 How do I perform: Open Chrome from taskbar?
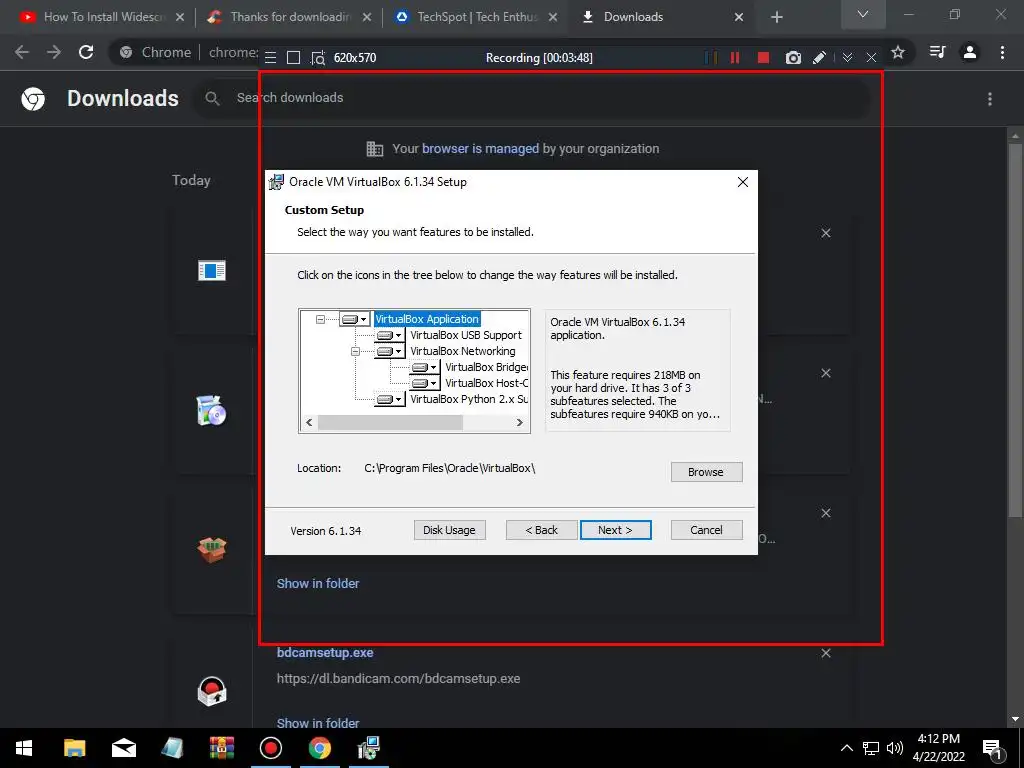[x=319, y=748]
